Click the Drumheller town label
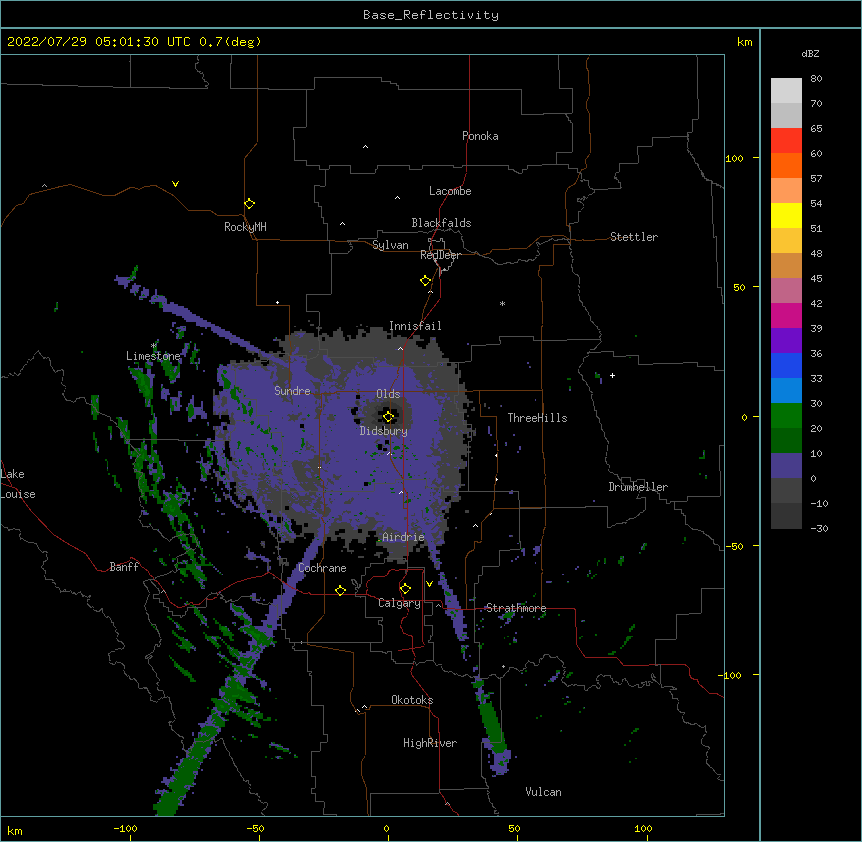The width and height of the screenshot is (862, 842). point(638,487)
